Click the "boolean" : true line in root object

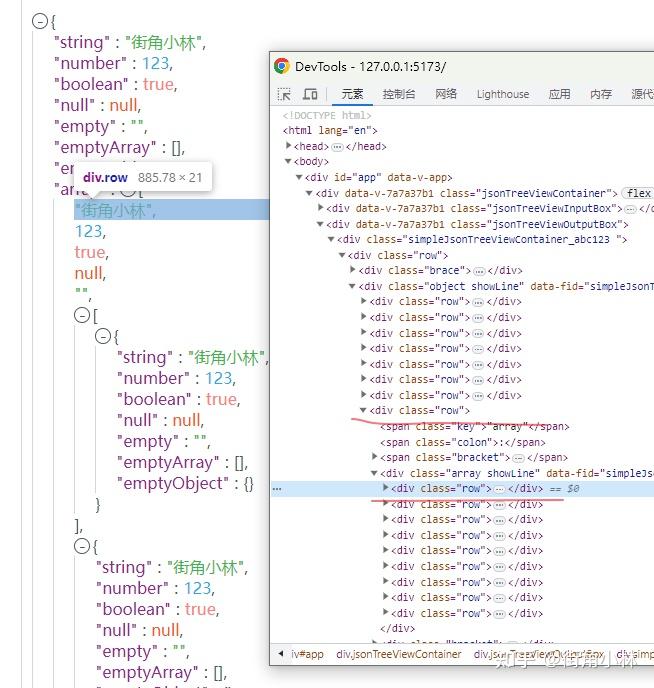(116, 85)
